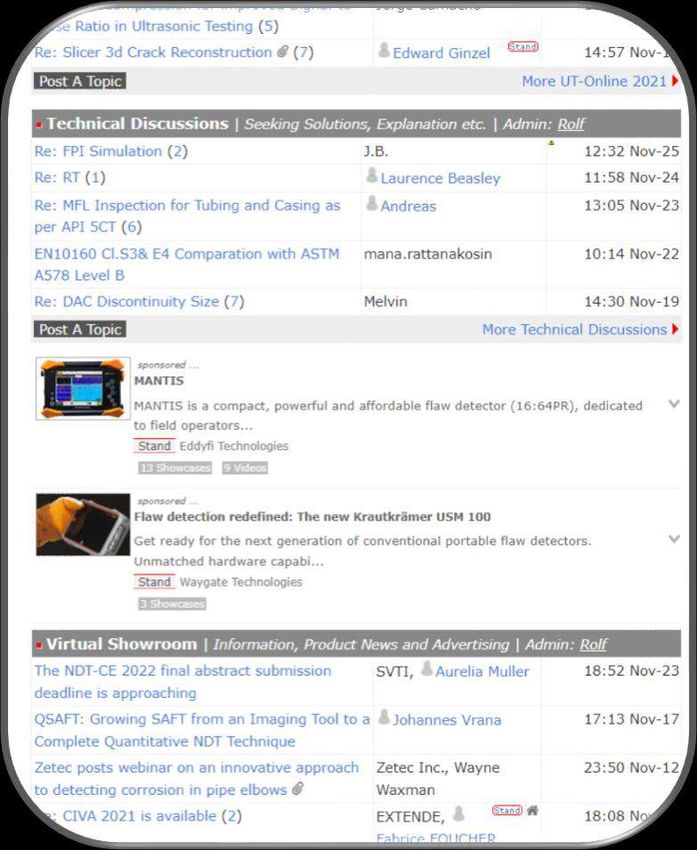Click the avatar icon beside Aurelia Muller
Viewport: 697px width, 850px height.
pyautogui.click(x=427, y=669)
